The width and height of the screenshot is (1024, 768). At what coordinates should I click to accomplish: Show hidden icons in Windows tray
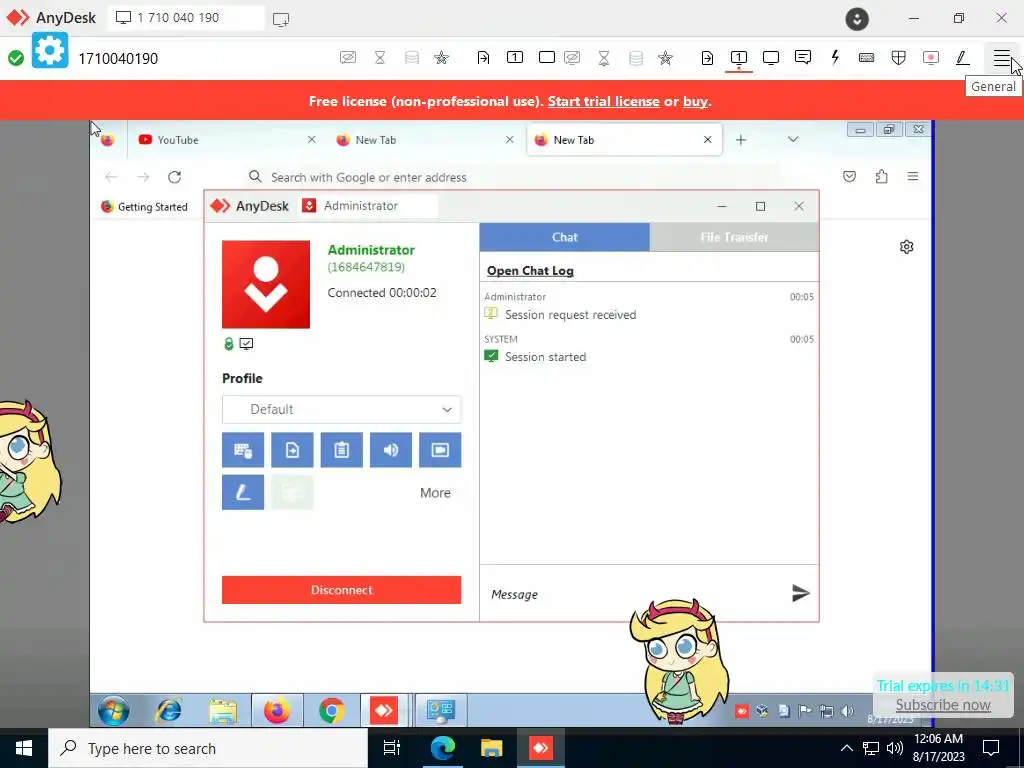click(x=846, y=748)
